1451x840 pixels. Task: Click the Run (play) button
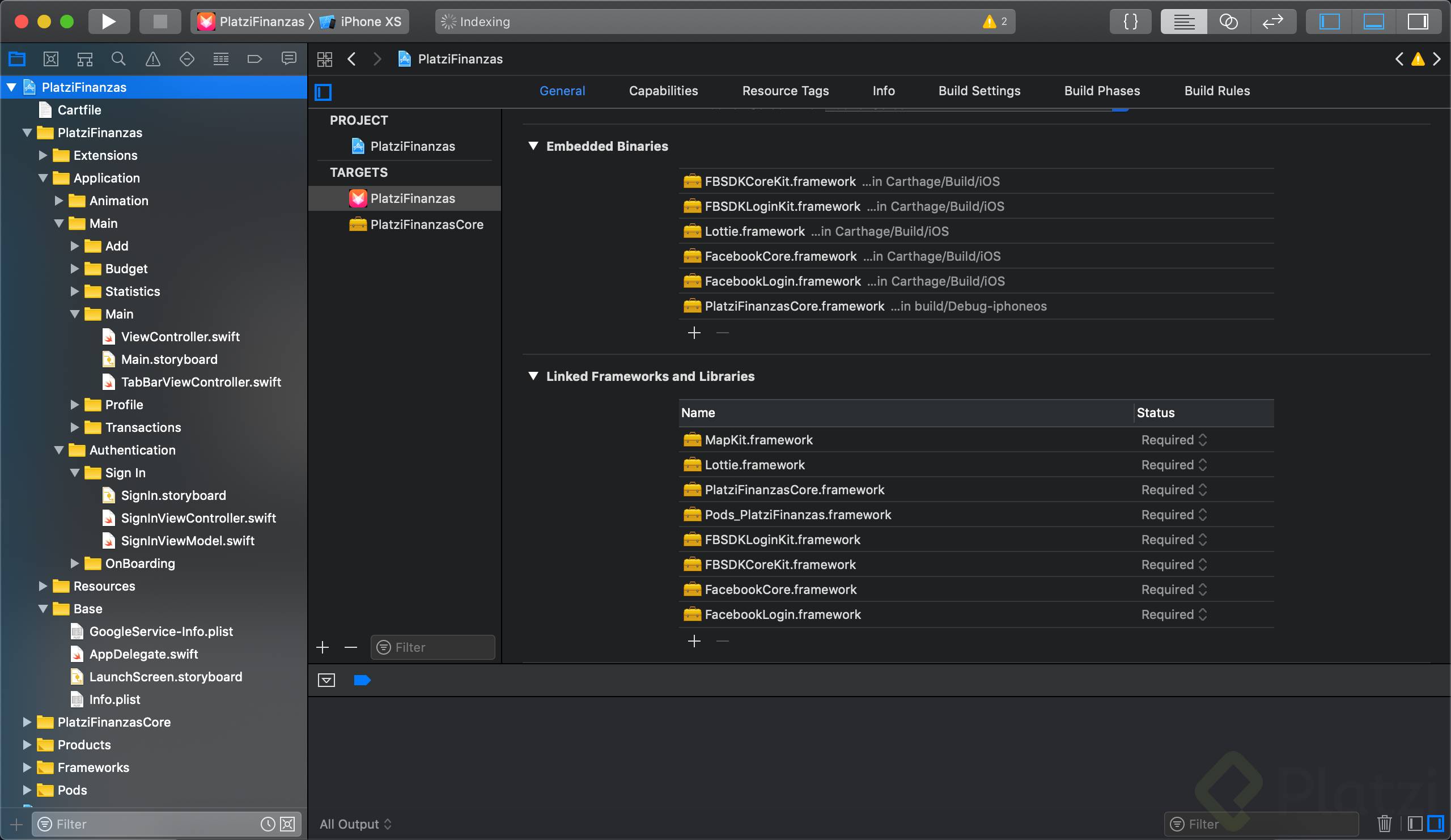(x=108, y=22)
